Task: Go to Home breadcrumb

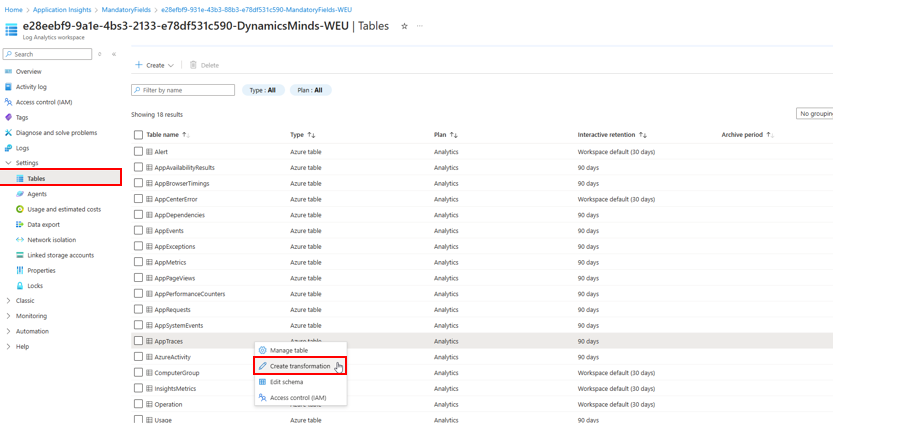Action: point(13,10)
